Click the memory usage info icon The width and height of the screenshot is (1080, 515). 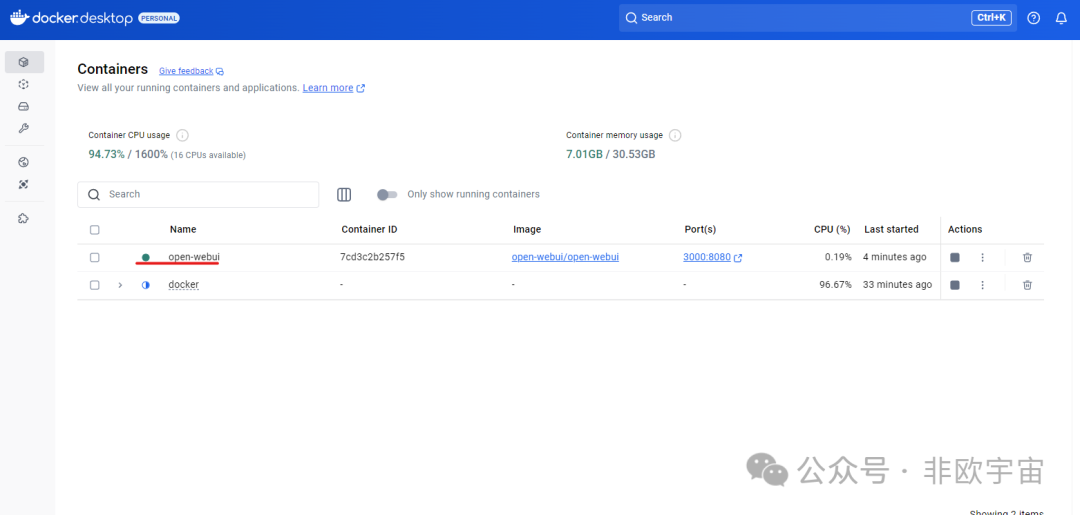coord(675,135)
